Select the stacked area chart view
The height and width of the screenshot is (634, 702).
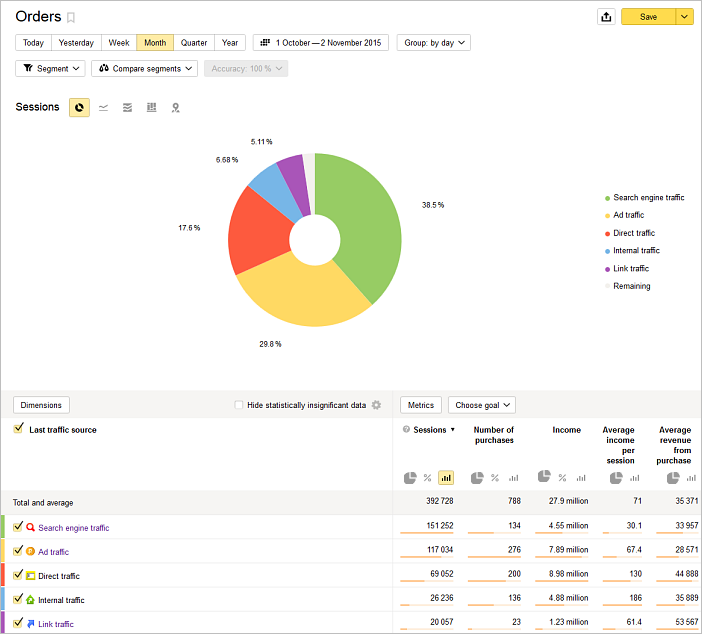click(x=127, y=107)
